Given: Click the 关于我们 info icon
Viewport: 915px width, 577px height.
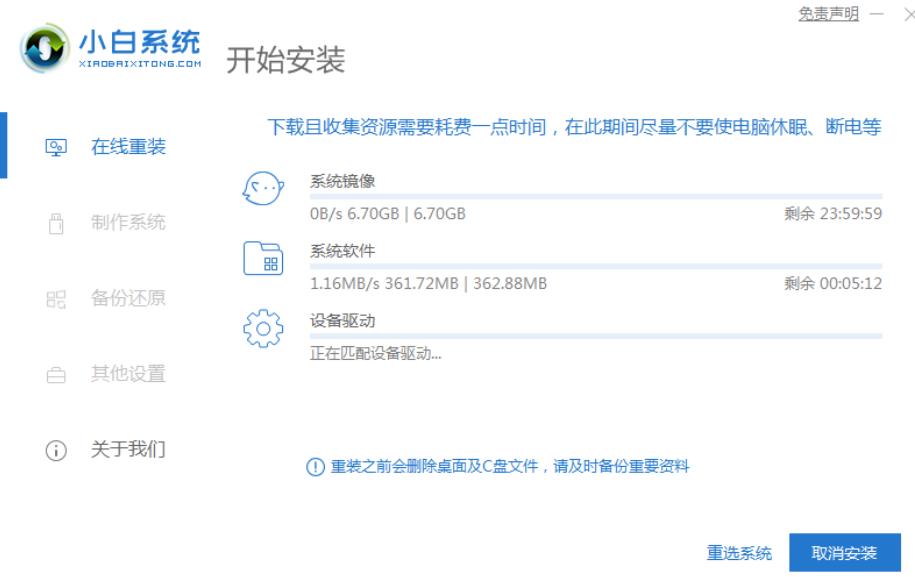Looking at the screenshot, I should [x=56, y=450].
